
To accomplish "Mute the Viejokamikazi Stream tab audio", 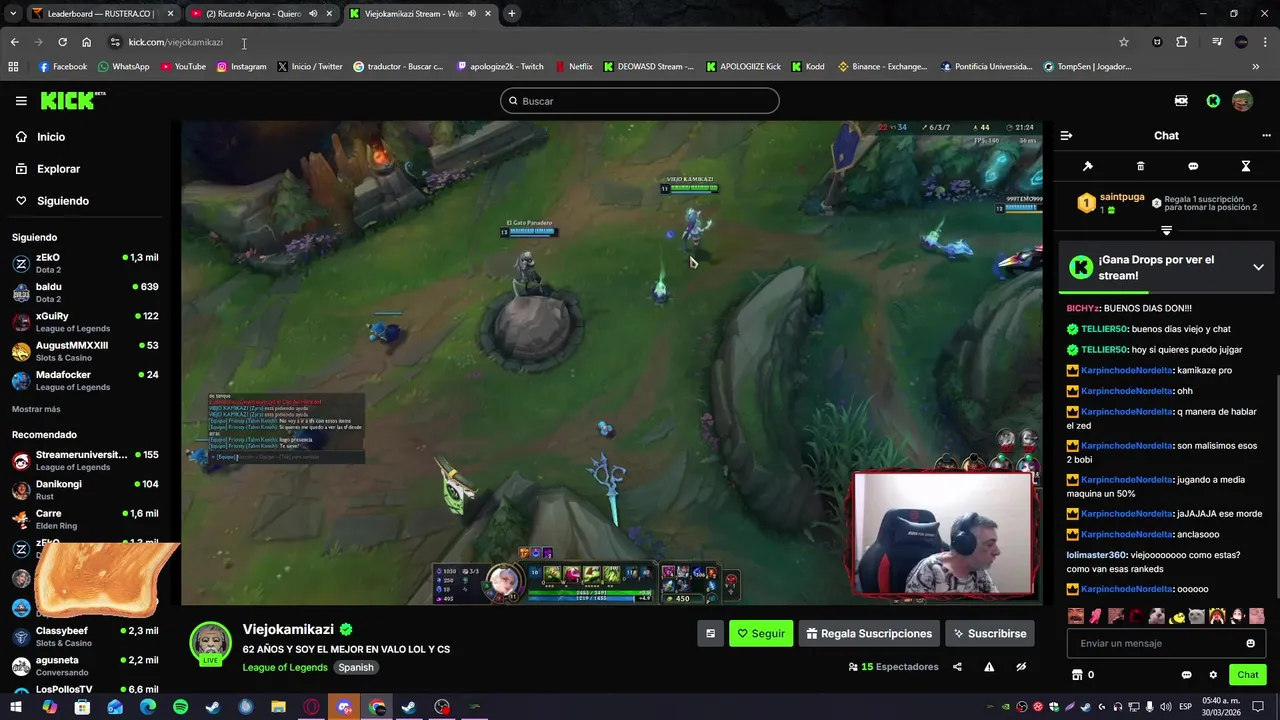I will coord(471,14).
